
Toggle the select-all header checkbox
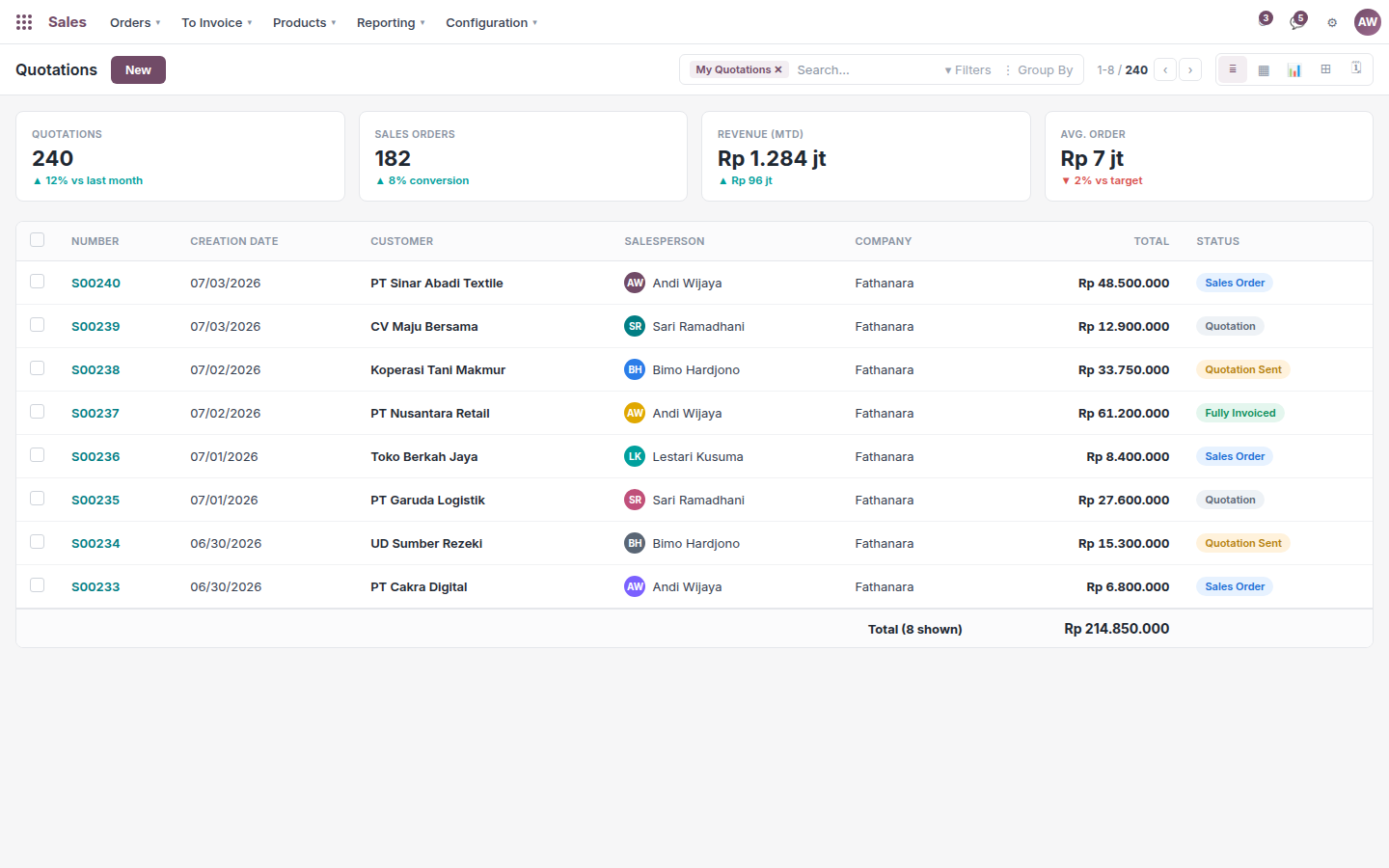[x=38, y=240]
